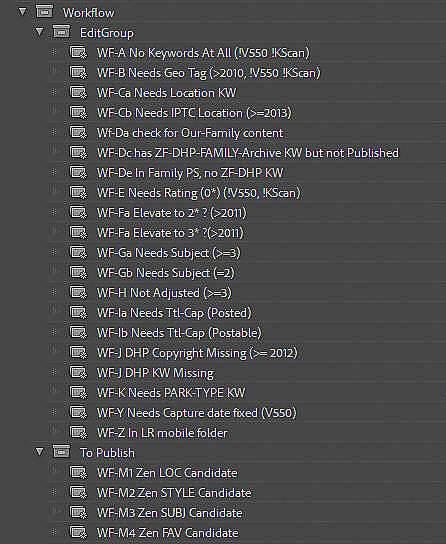Viewport: 446px width, 544px height.
Task: Select the EditGroup collection set label
Action: tap(107, 33)
